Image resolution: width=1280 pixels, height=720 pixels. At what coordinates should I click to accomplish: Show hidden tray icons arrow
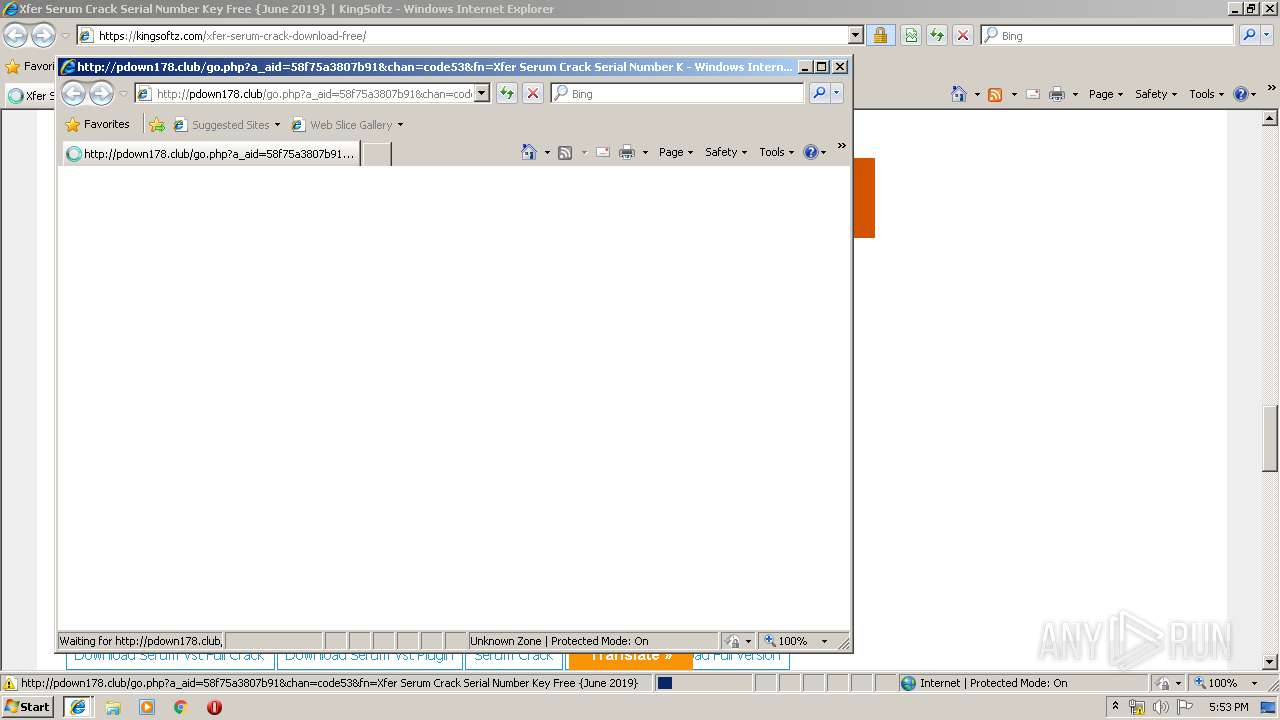click(1116, 706)
